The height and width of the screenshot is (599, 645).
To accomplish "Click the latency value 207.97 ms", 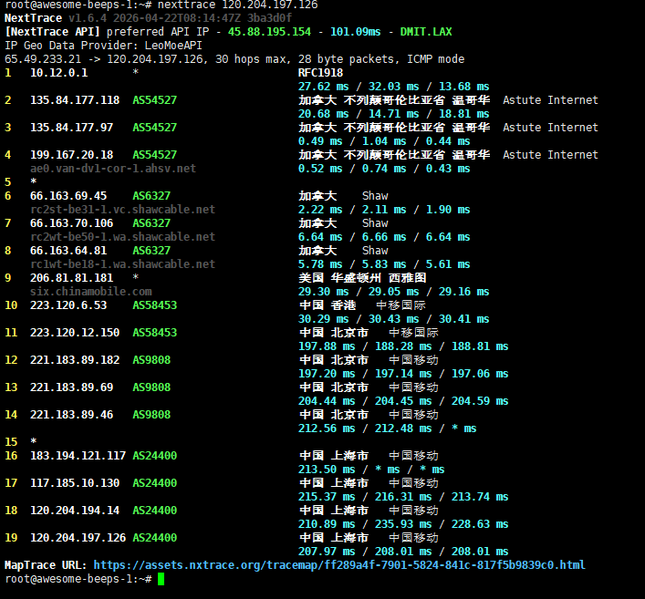I will [327, 552].
